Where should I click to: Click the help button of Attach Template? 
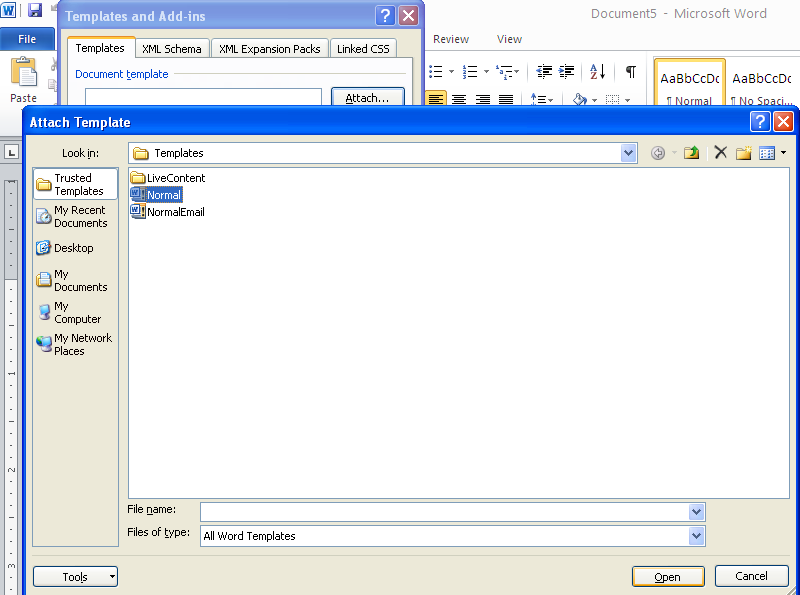pos(760,122)
